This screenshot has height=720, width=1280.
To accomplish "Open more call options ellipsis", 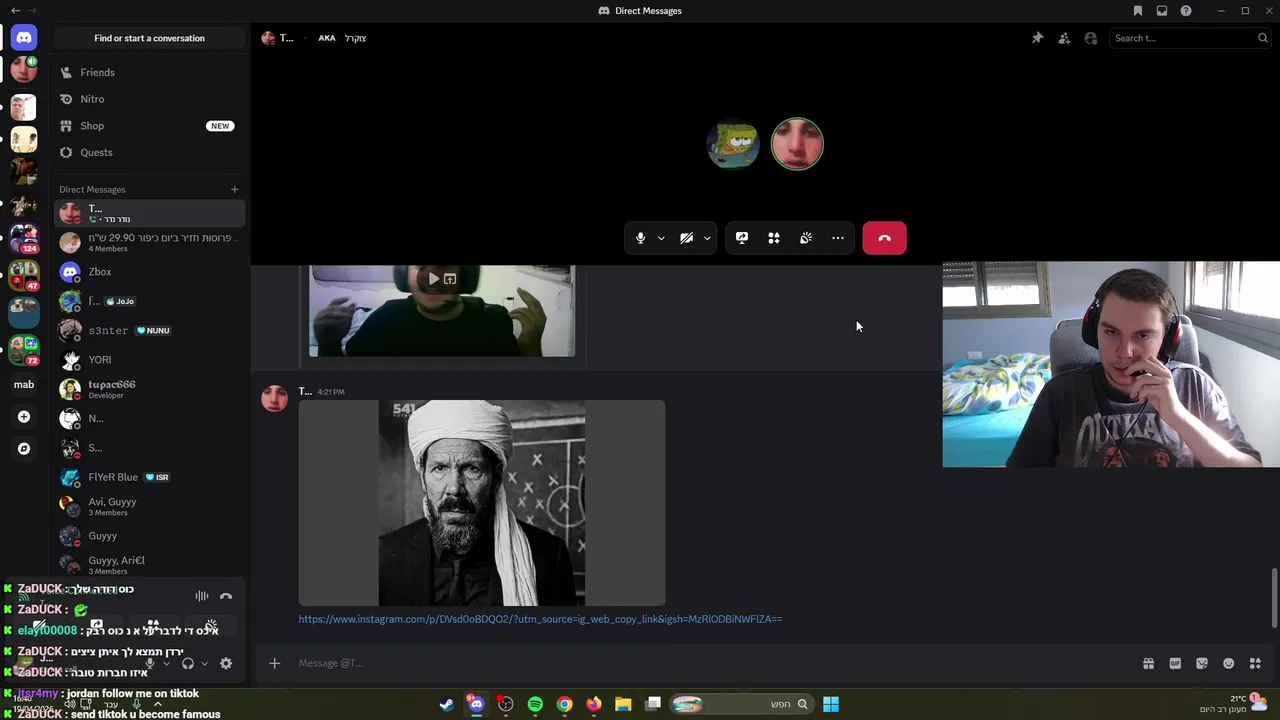I will coord(838,238).
